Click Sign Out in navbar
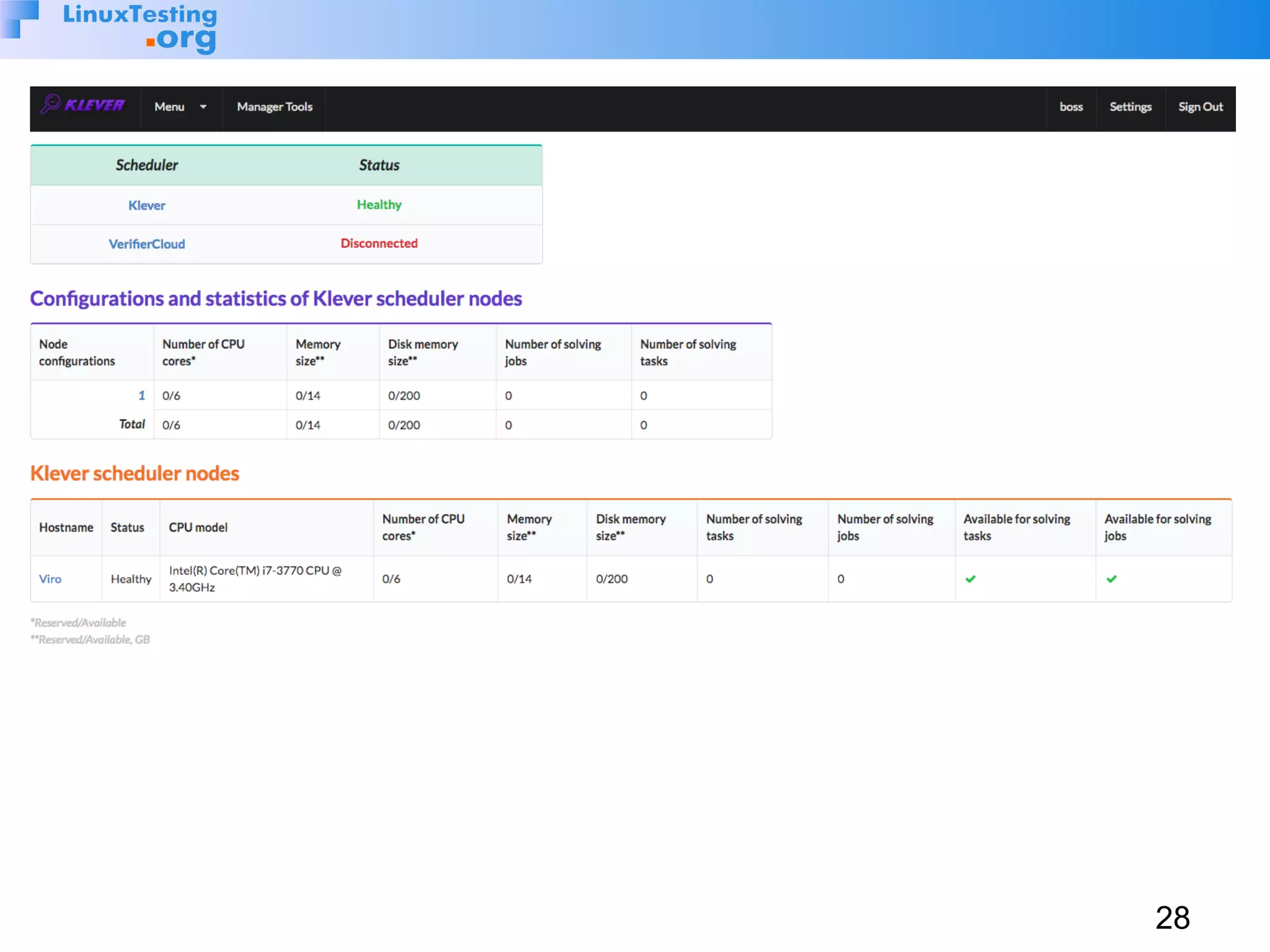The height and width of the screenshot is (952, 1270). click(1200, 107)
